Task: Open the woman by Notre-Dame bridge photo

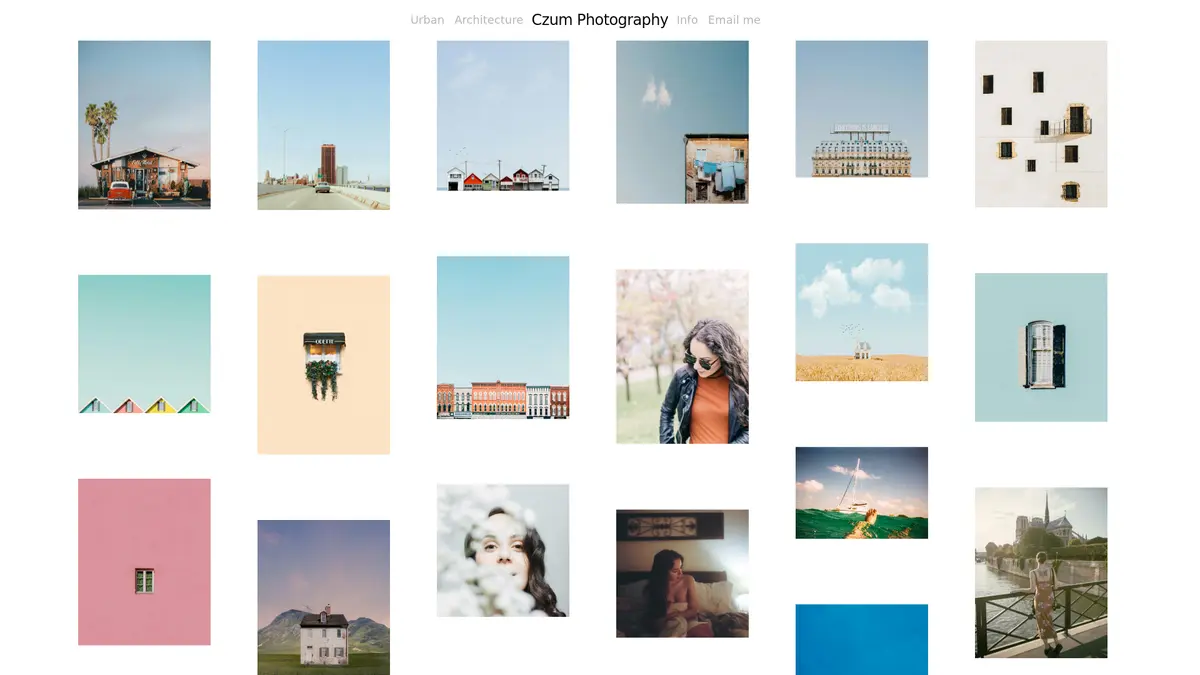Action: pyautogui.click(x=1040, y=573)
